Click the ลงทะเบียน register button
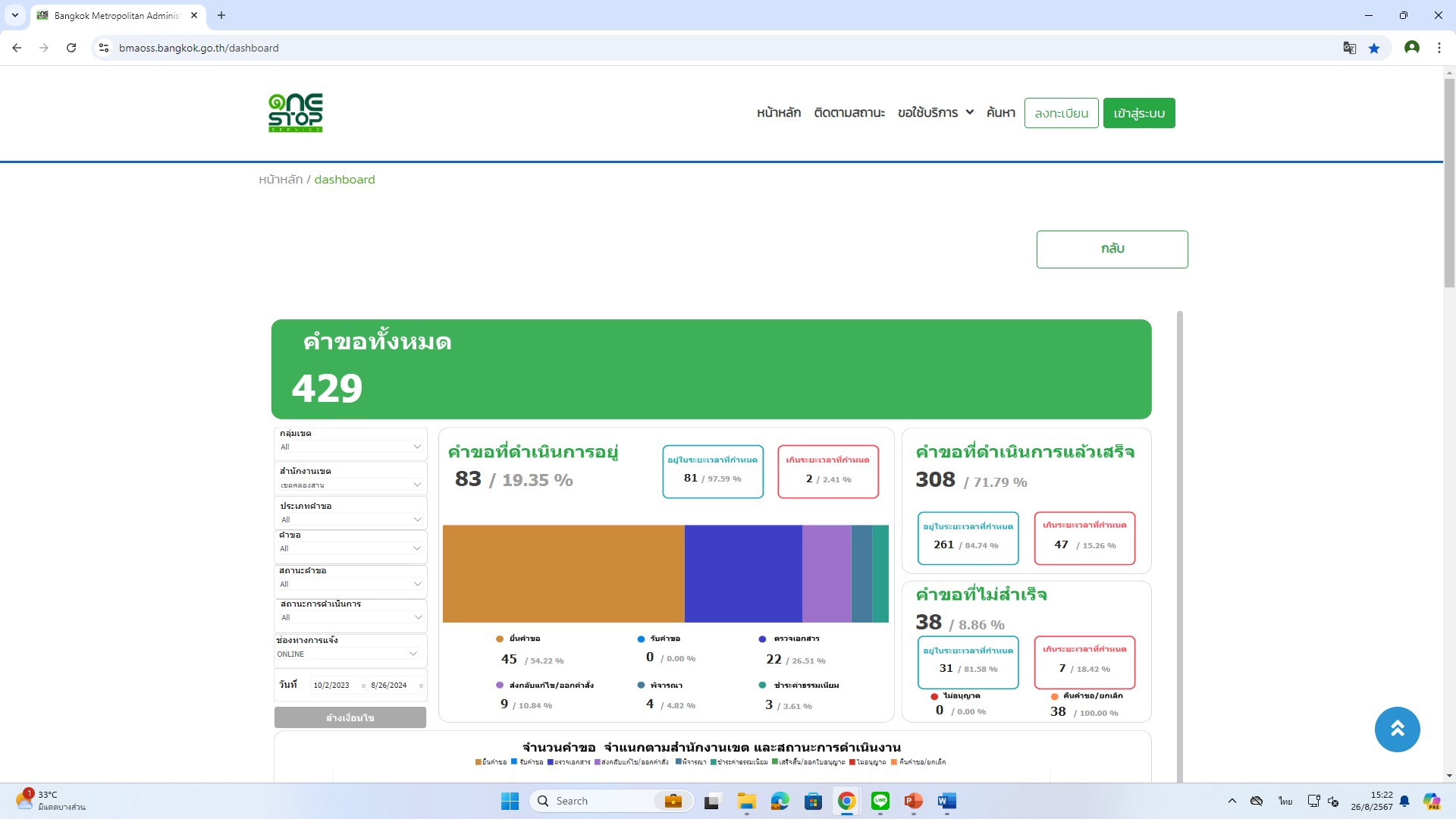This screenshot has height=819, width=1456. click(1061, 113)
